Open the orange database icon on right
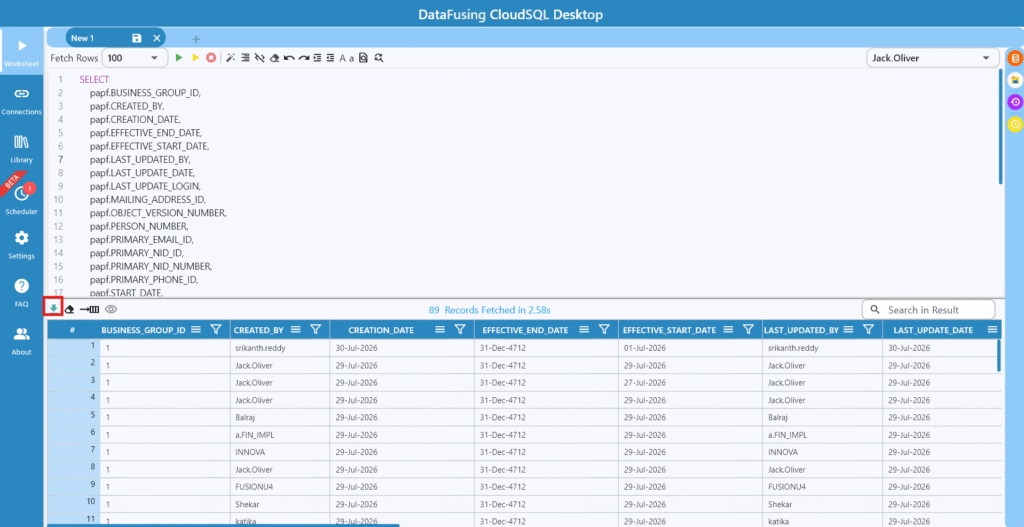1024x527 pixels. (x=1015, y=58)
